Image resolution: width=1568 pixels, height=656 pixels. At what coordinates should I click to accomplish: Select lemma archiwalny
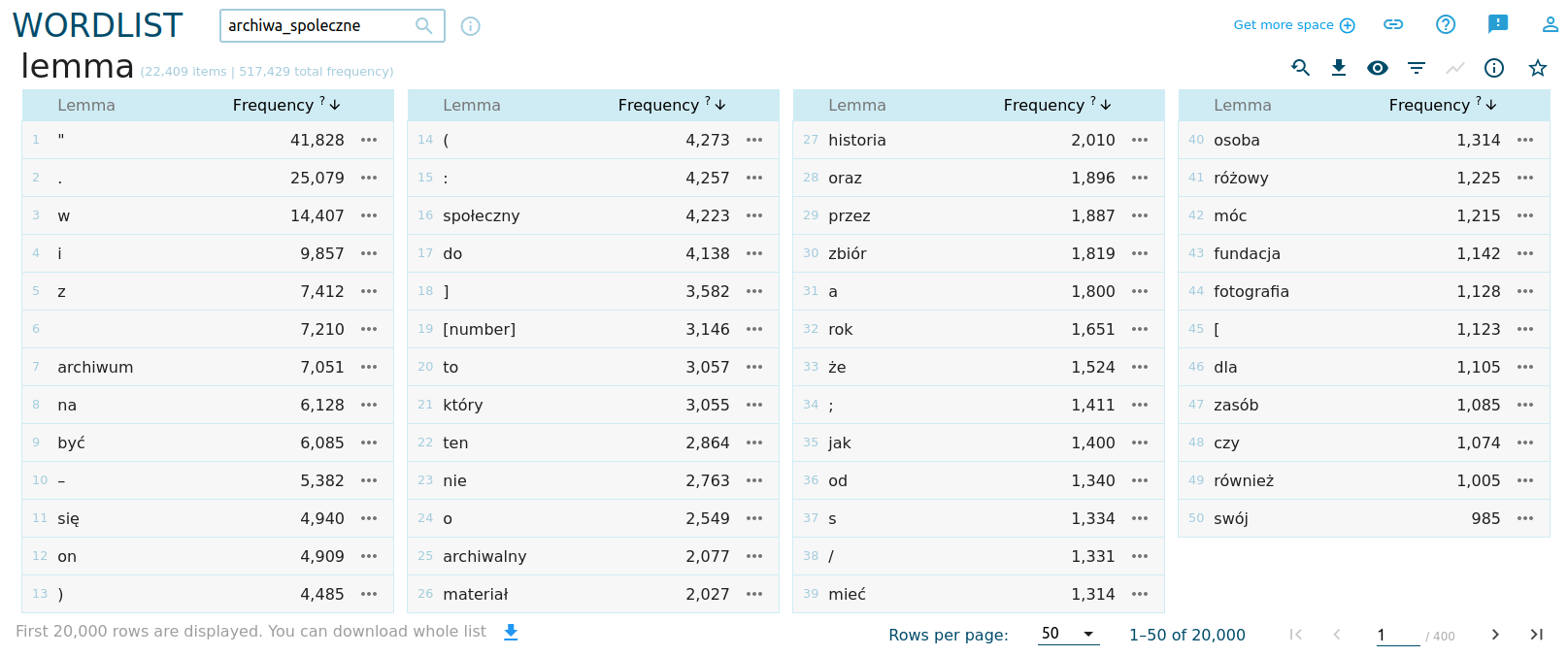[x=484, y=556]
